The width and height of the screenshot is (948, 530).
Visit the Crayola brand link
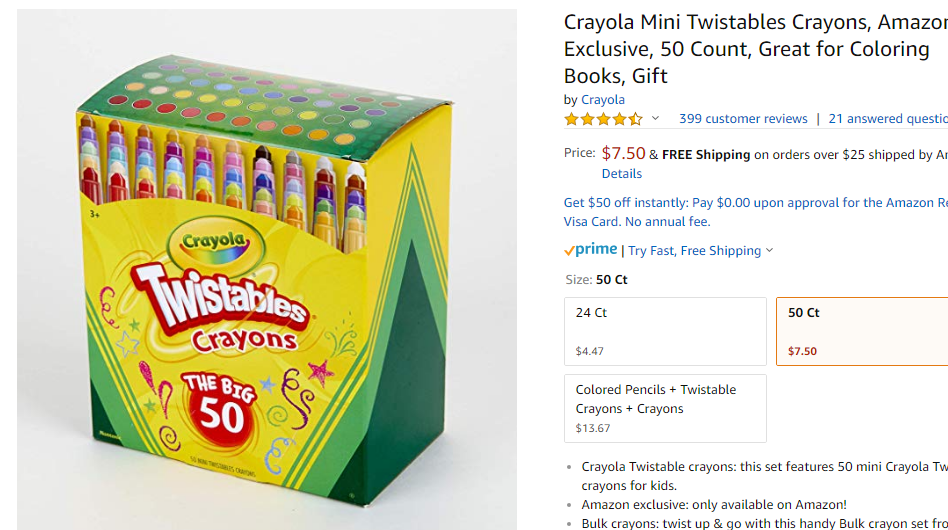603,100
